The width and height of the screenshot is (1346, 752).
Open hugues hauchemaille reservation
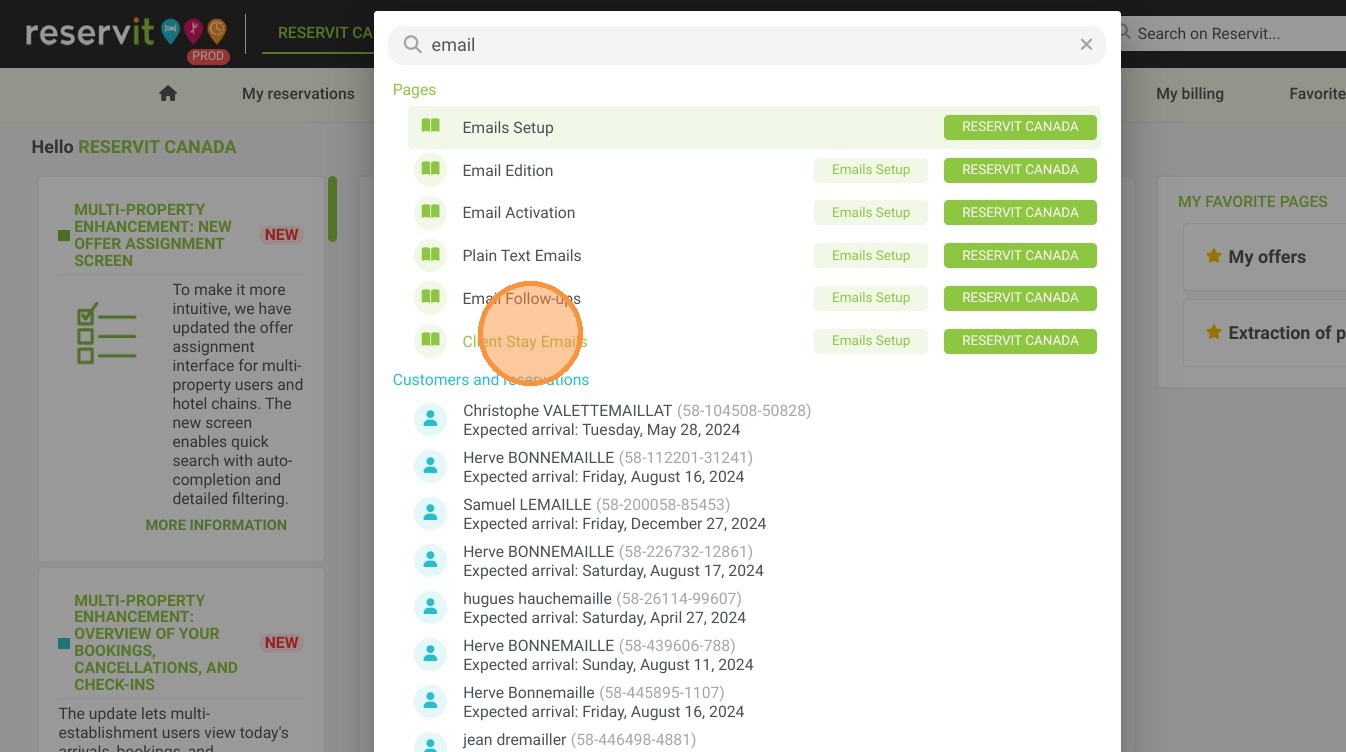point(604,608)
